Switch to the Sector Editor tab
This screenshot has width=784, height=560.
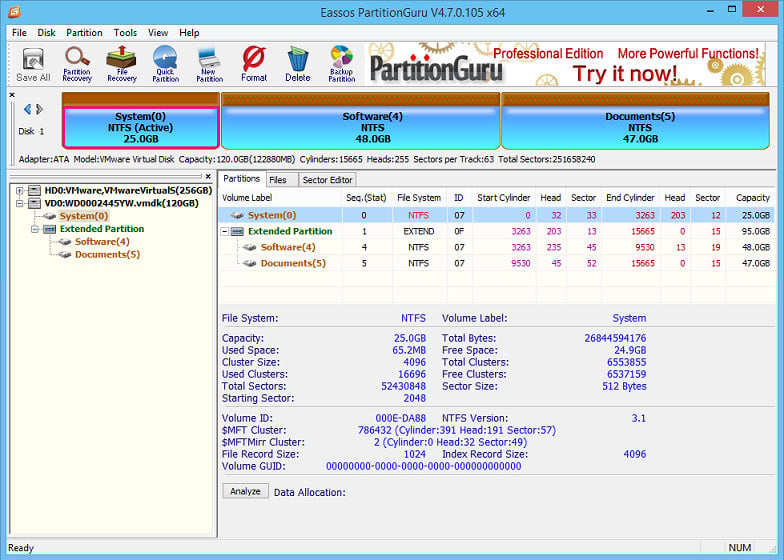328,180
